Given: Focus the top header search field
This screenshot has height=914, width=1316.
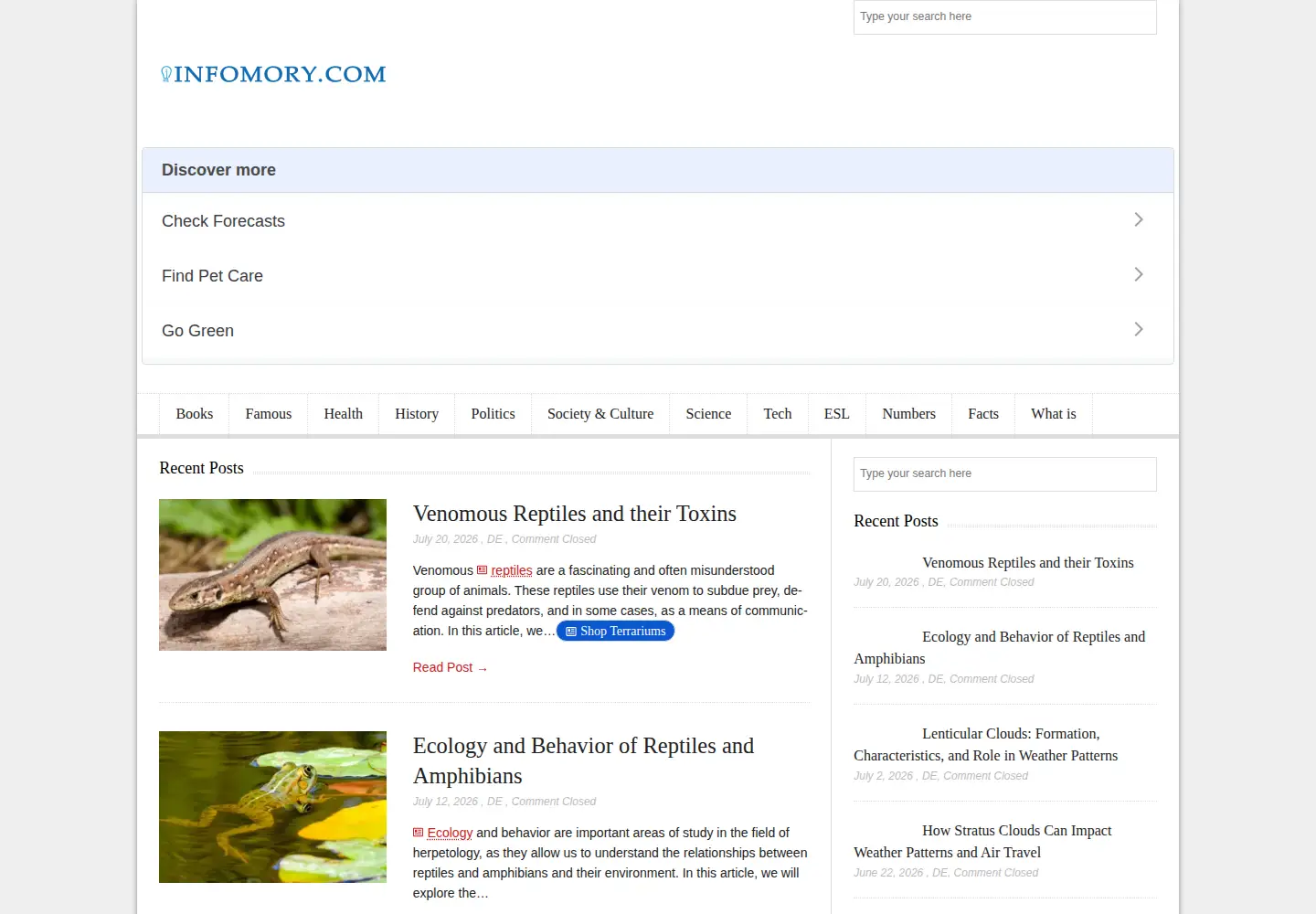Looking at the screenshot, I should coord(1005,17).
